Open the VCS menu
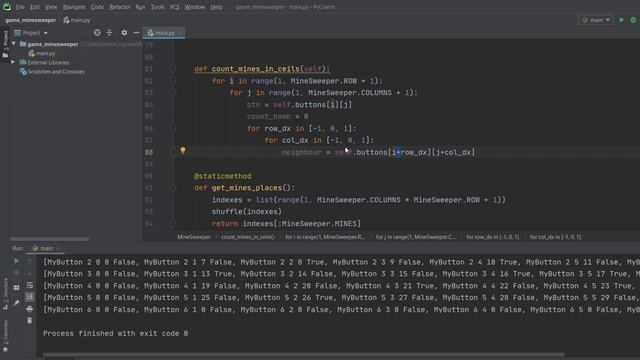Viewport: 640px width, 360px height. point(174,7)
